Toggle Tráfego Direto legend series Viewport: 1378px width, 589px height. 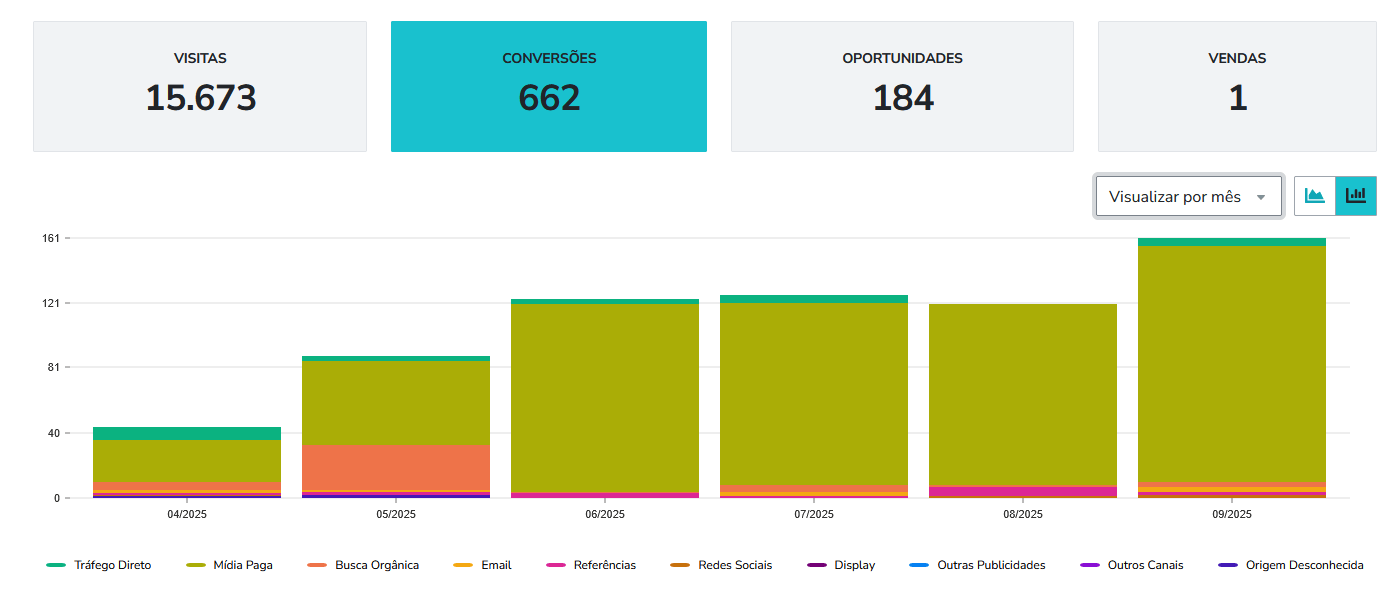tap(100, 565)
